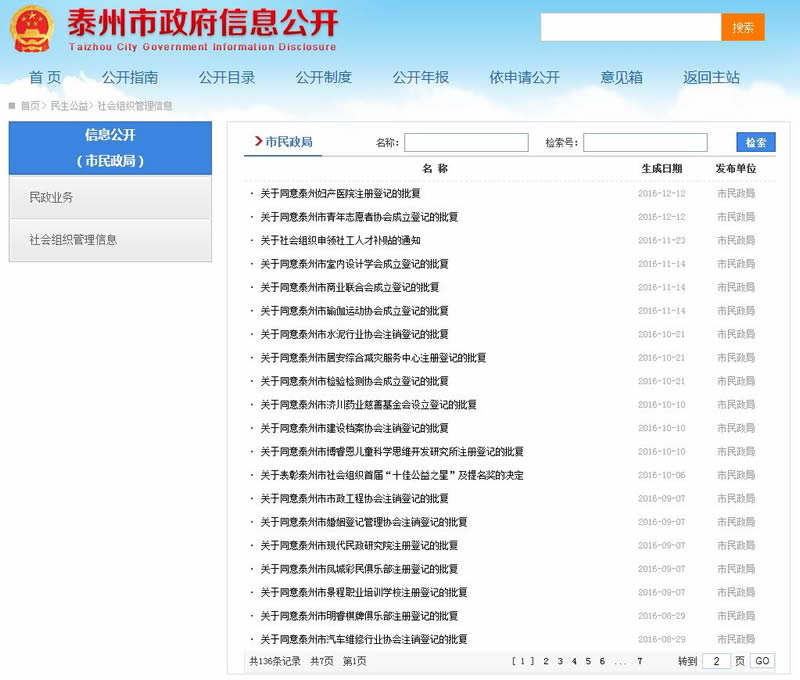Go to 公开目录 in navigation bar
This screenshot has height=680, width=800.
(x=227, y=77)
